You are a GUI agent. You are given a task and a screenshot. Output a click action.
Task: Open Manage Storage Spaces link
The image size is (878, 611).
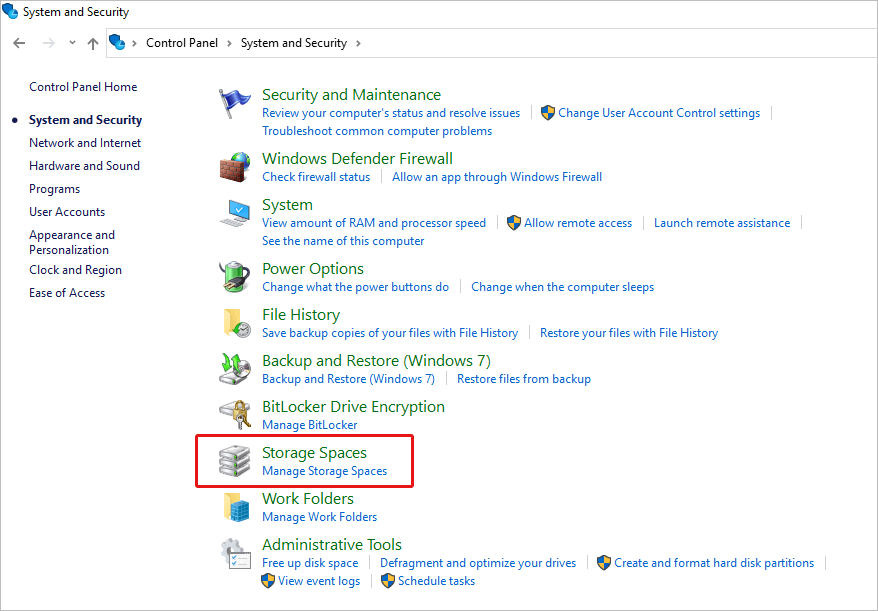[x=324, y=471]
